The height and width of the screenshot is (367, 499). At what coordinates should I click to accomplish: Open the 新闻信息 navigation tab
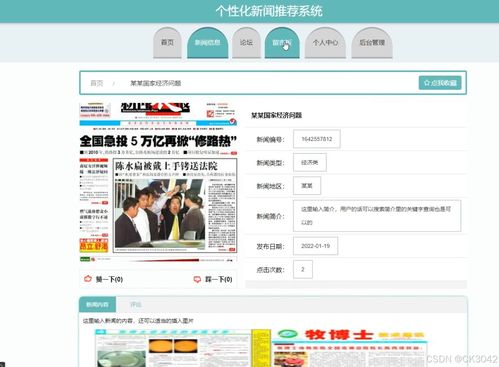(207, 43)
